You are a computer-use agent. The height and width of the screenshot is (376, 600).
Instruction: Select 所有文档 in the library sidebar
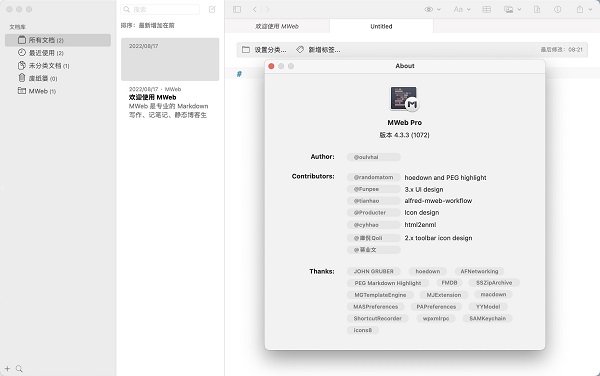coord(58,40)
